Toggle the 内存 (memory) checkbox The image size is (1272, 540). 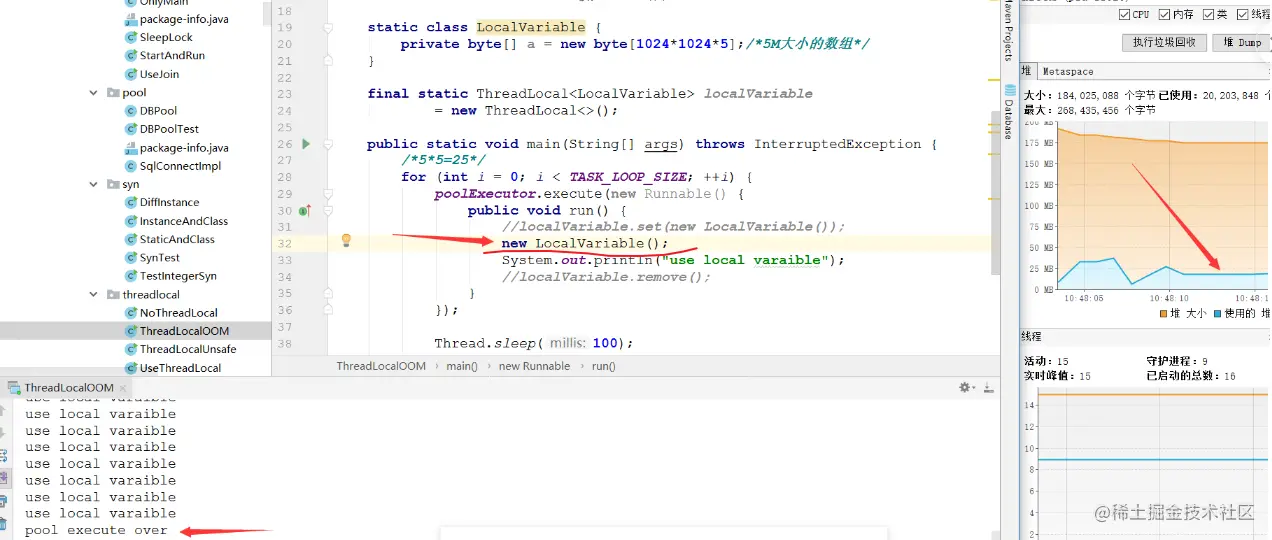point(1166,15)
